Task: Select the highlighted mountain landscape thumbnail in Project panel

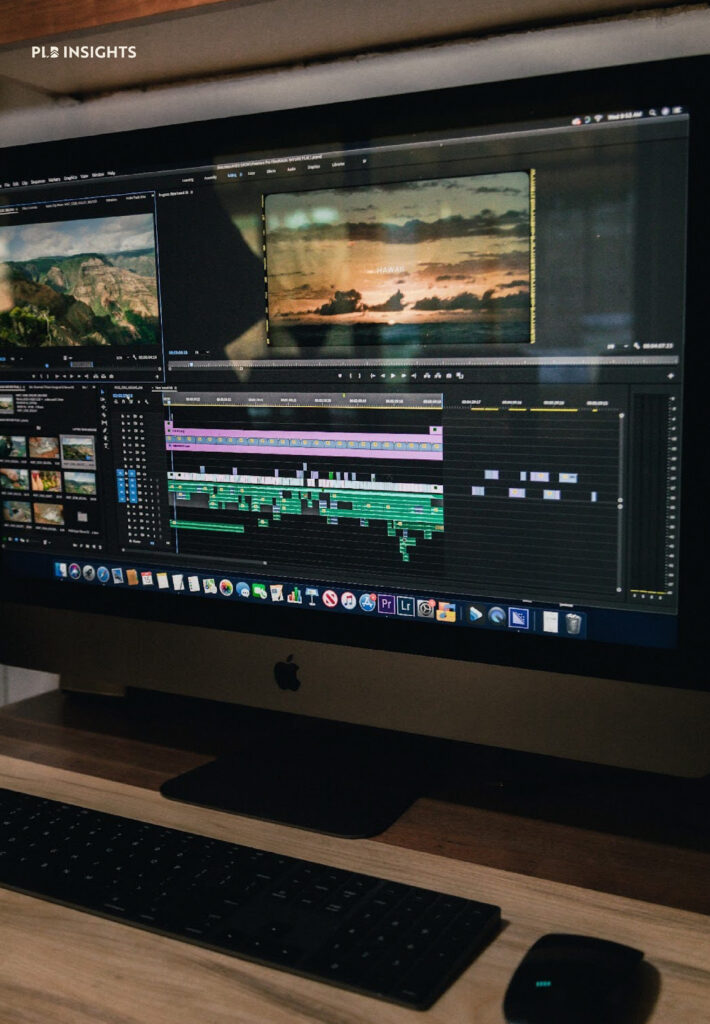Action: 78,450
